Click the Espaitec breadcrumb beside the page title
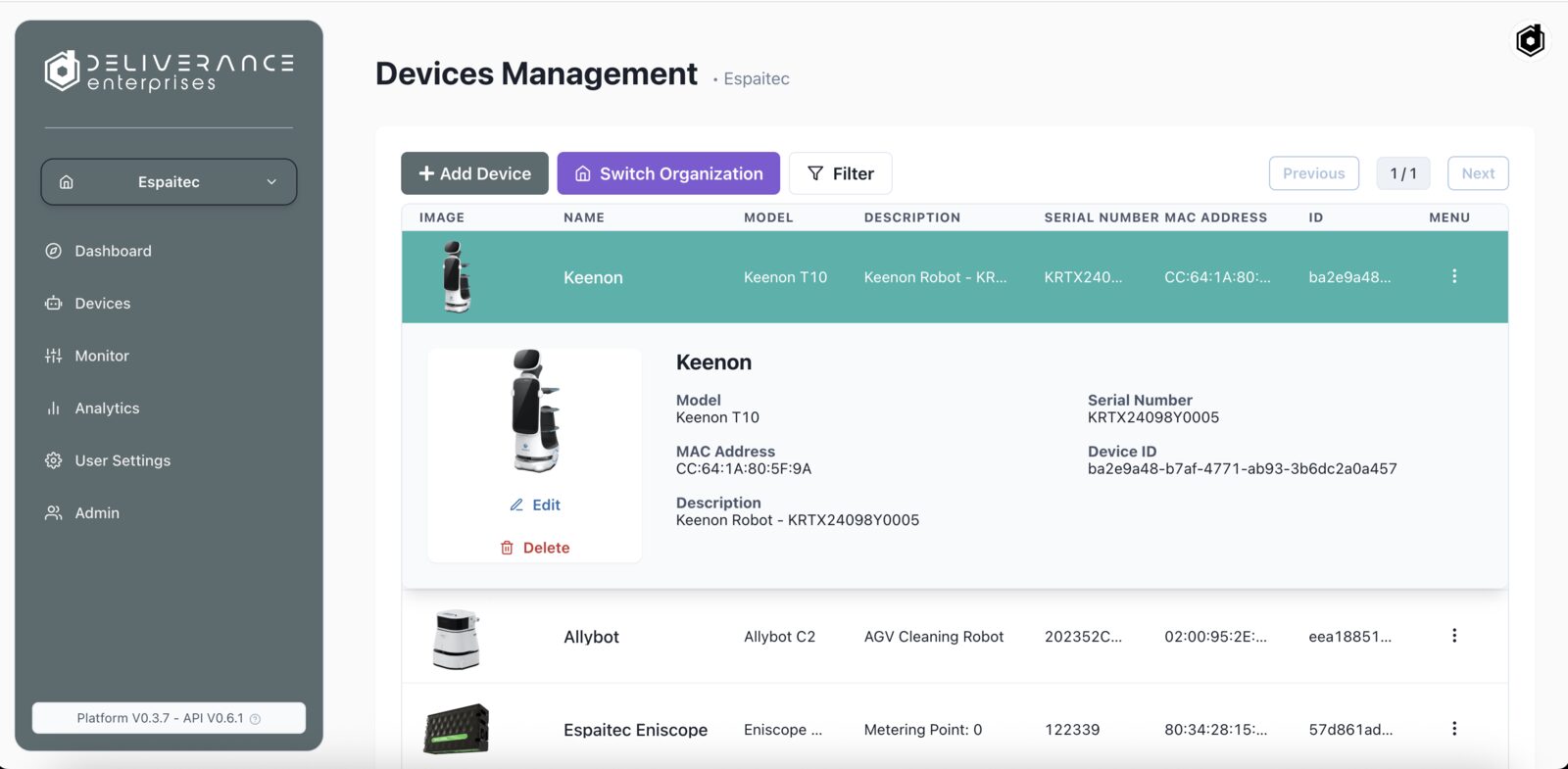 point(757,78)
